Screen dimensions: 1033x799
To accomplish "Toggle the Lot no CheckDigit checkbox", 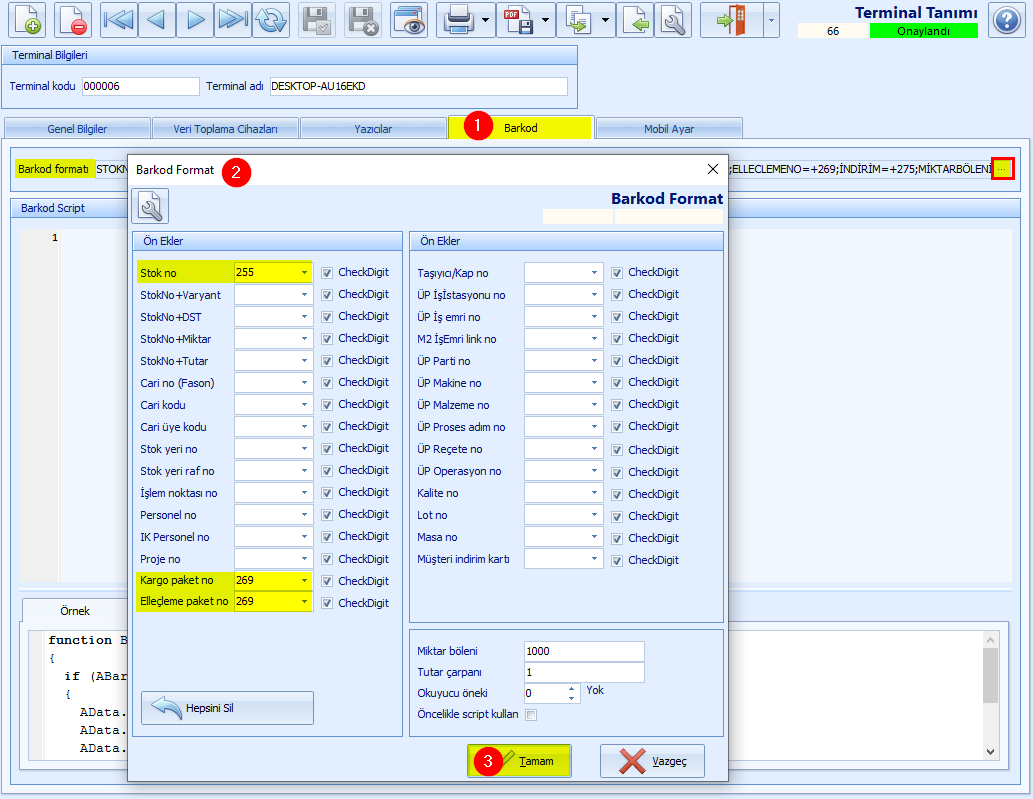I will (617, 516).
